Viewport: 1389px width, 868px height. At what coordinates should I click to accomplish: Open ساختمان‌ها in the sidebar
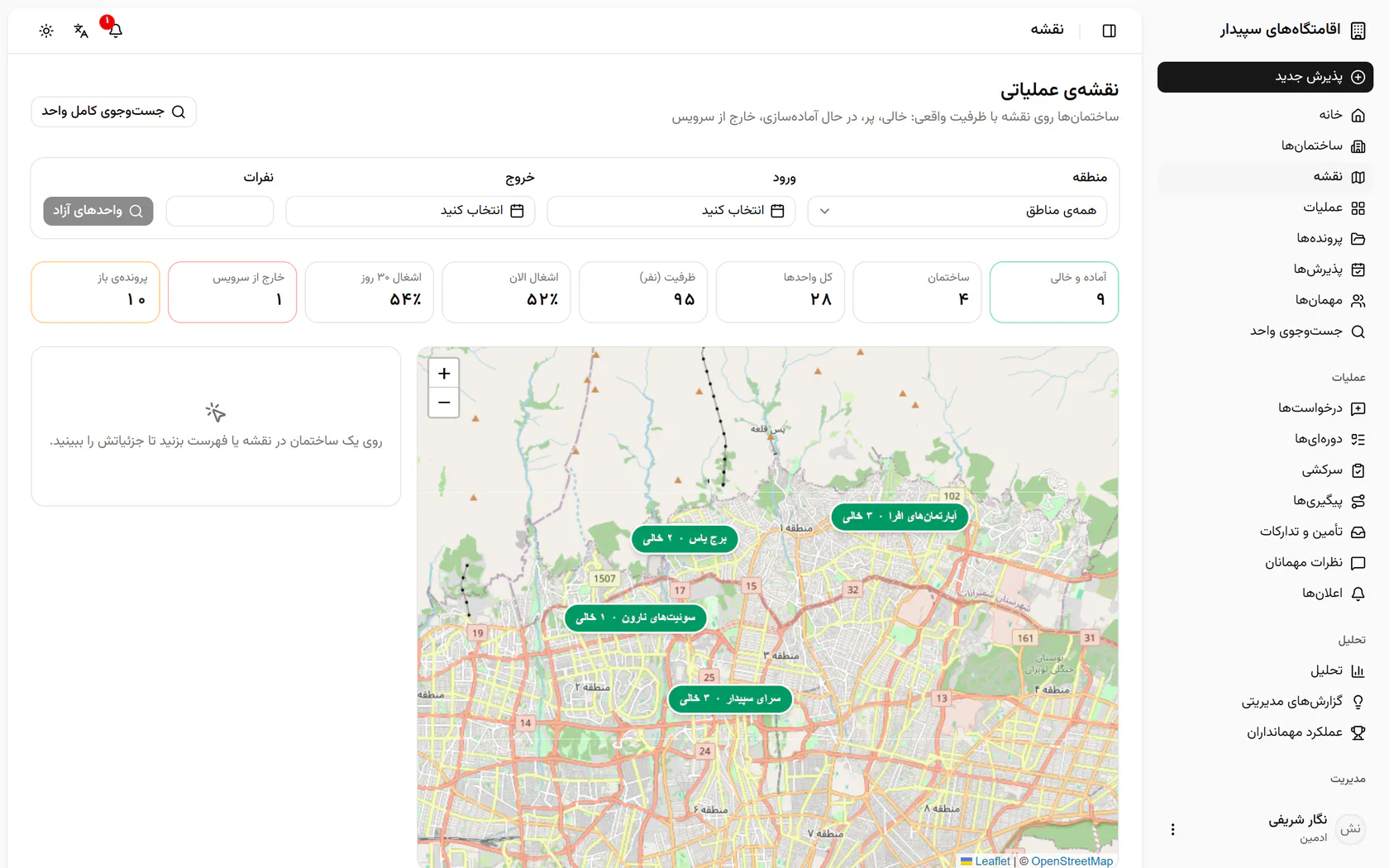(x=1265, y=145)
